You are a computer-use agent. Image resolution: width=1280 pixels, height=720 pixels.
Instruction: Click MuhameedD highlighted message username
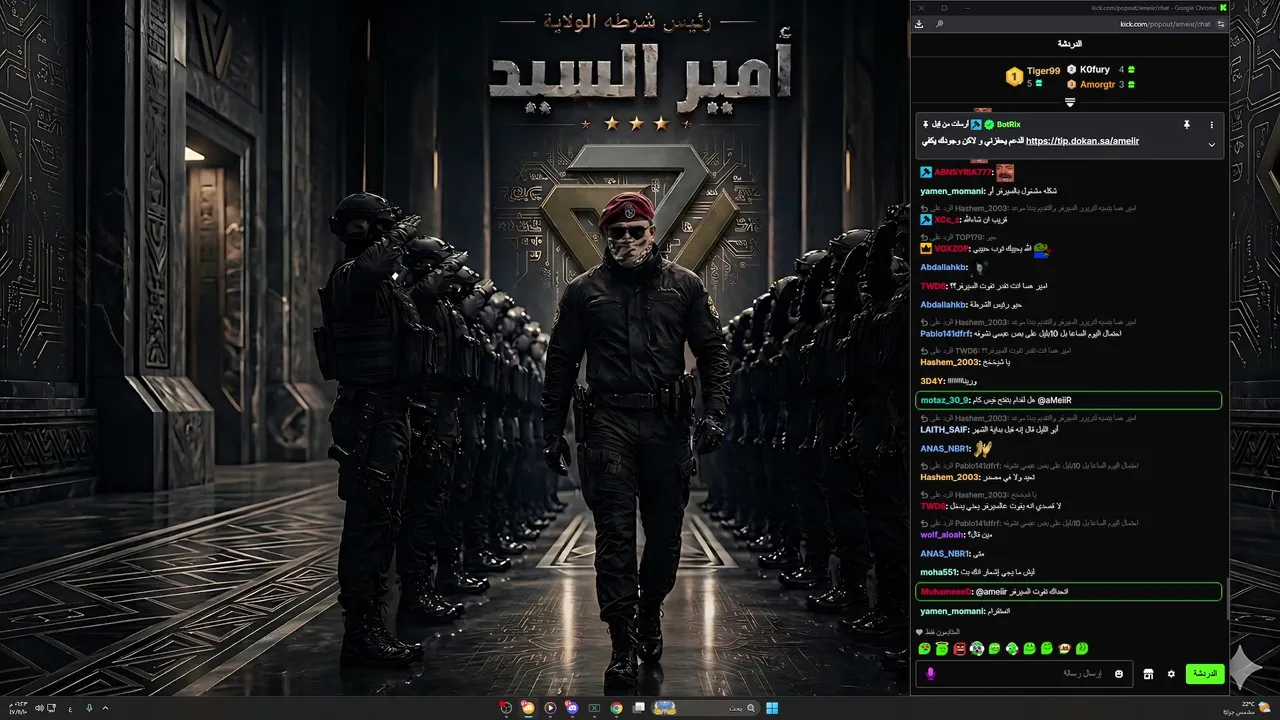click(946, 592)
